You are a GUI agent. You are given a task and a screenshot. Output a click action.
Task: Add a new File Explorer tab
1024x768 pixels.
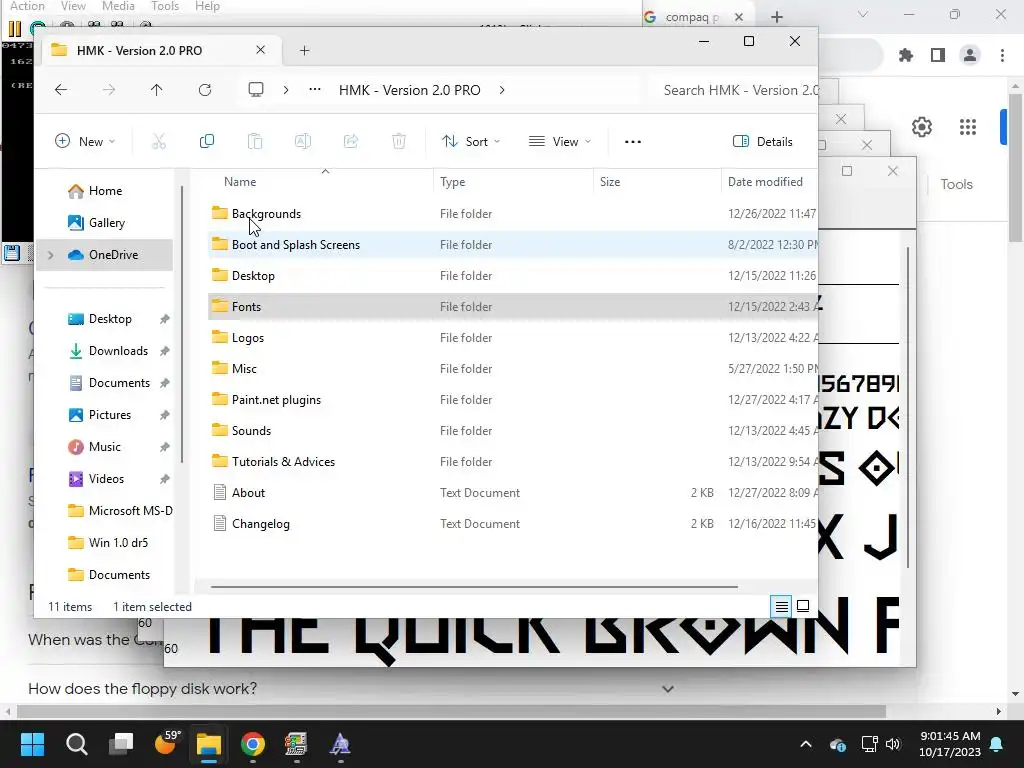tap(304, 50)
